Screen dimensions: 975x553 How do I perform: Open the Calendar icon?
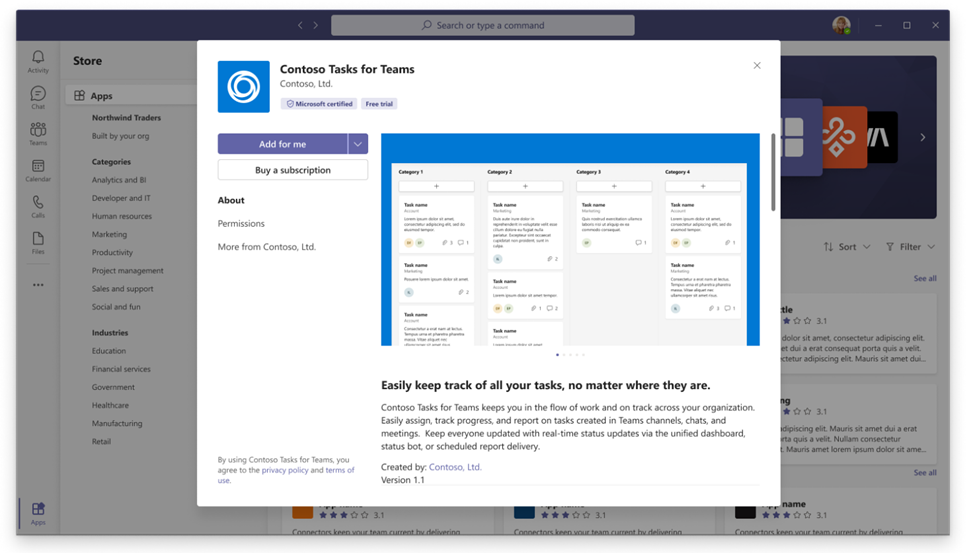(x=38, y=169)
